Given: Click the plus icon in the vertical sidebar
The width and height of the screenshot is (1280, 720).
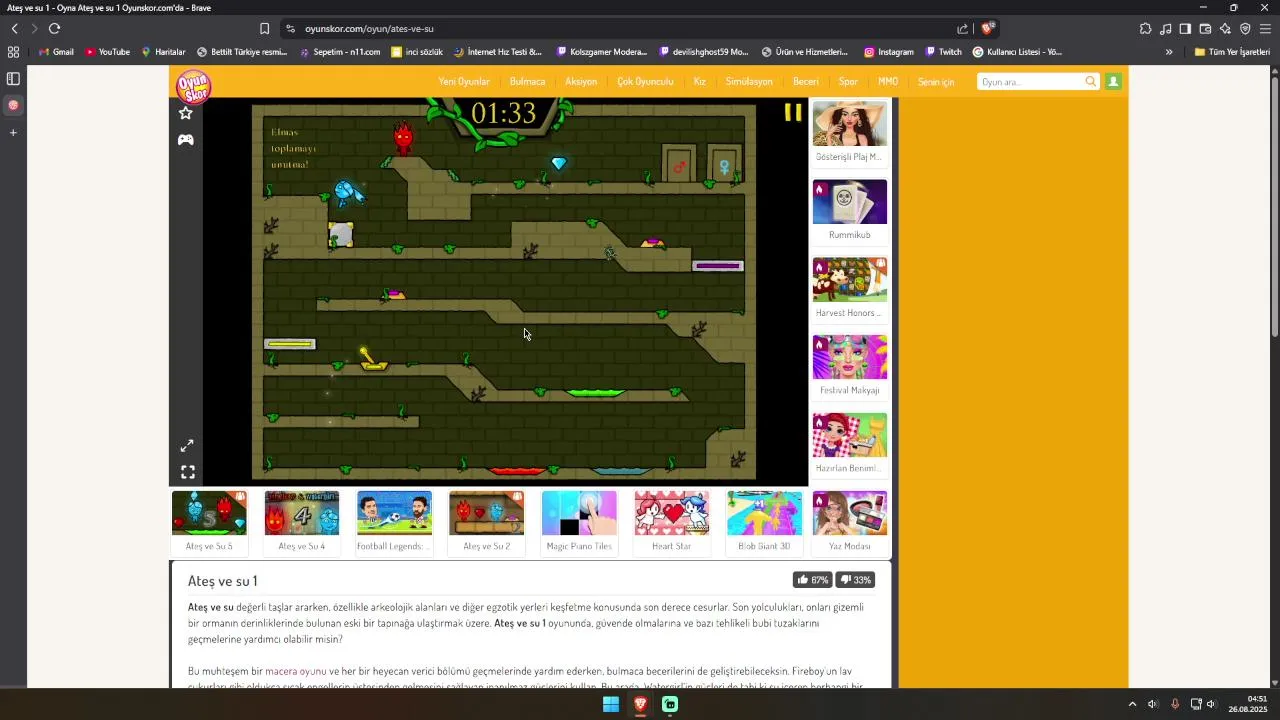Looking at the screenshot, I should (13, 132).
